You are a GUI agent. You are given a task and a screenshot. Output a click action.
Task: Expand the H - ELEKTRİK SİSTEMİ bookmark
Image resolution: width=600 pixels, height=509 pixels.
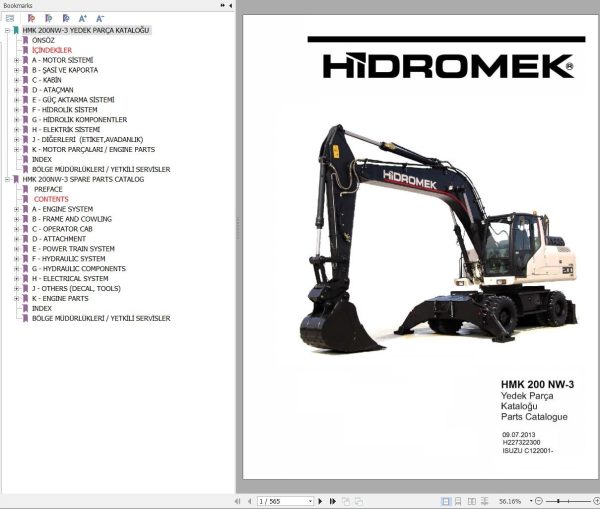point(16,130)
